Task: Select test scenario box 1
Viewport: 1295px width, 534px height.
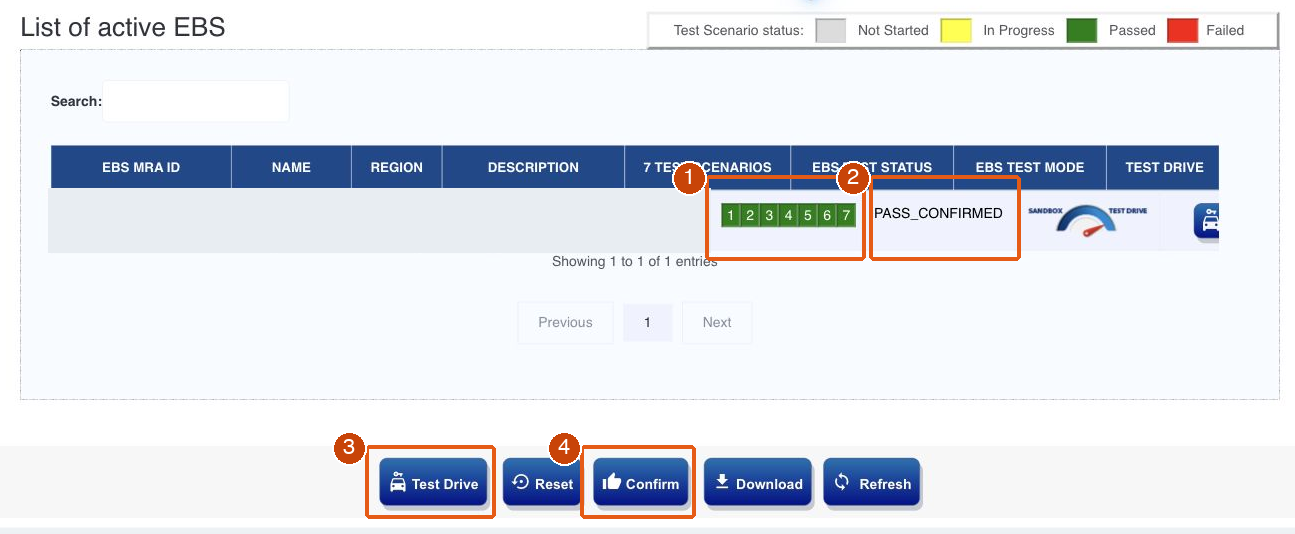Action: 731,215
